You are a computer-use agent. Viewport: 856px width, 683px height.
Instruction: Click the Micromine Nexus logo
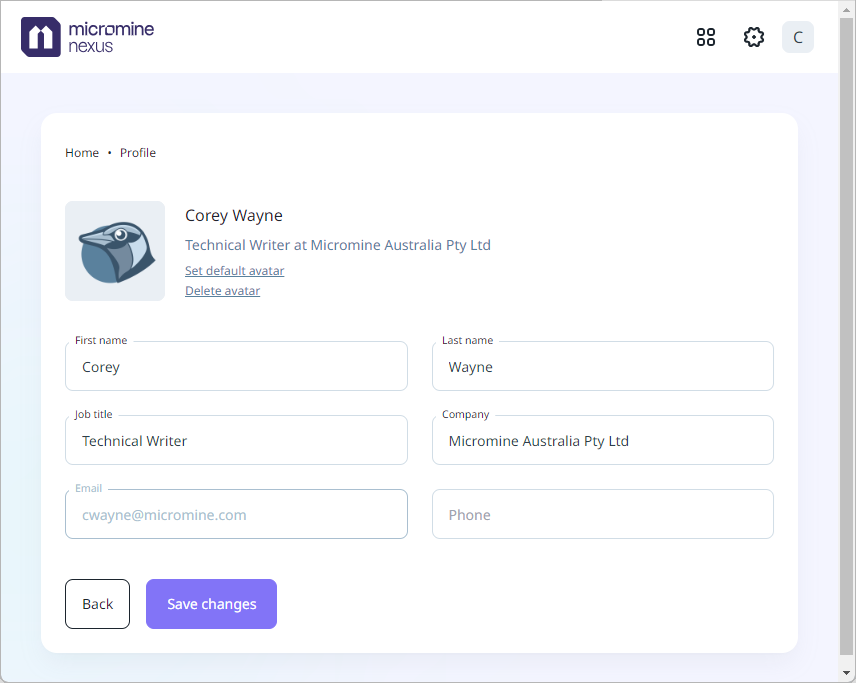coord(88,37)
